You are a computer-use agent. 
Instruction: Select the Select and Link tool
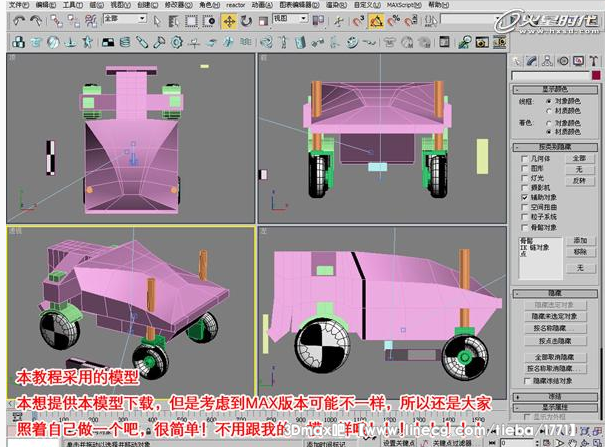pyautogui.click(x=56, y=21)
